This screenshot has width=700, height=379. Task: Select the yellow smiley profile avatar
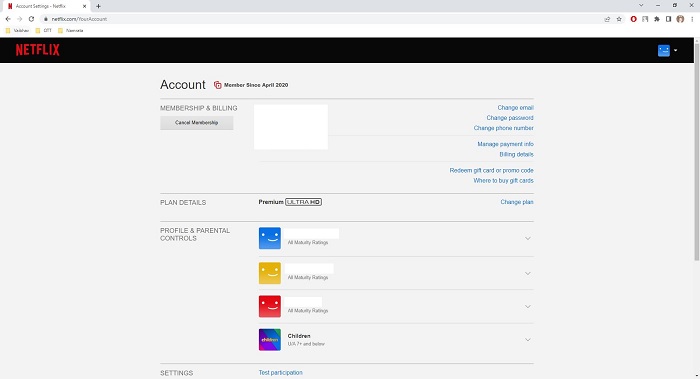[x=270, y=273]
